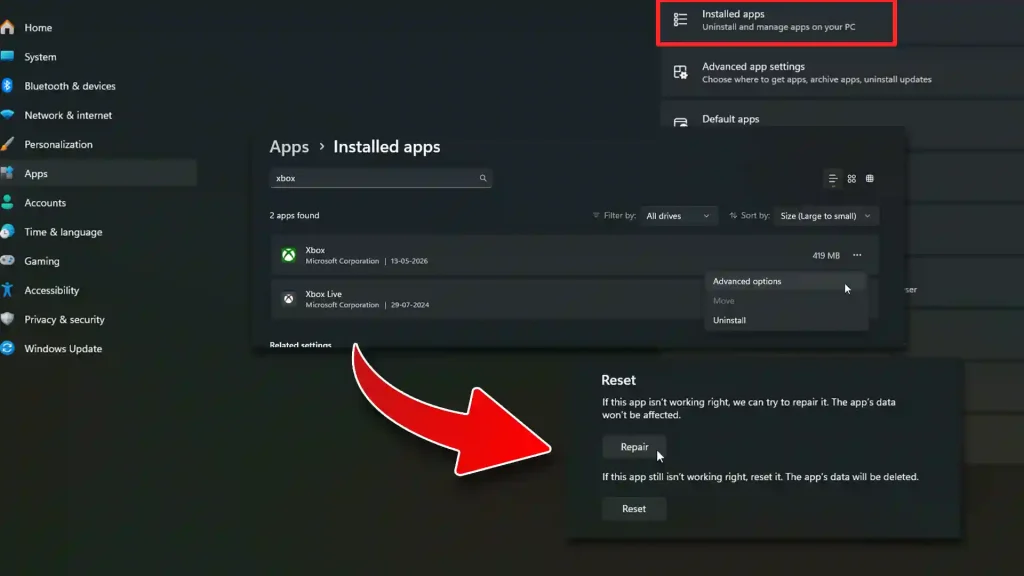Click the Time & language globe icon

[x=8, y=231]
